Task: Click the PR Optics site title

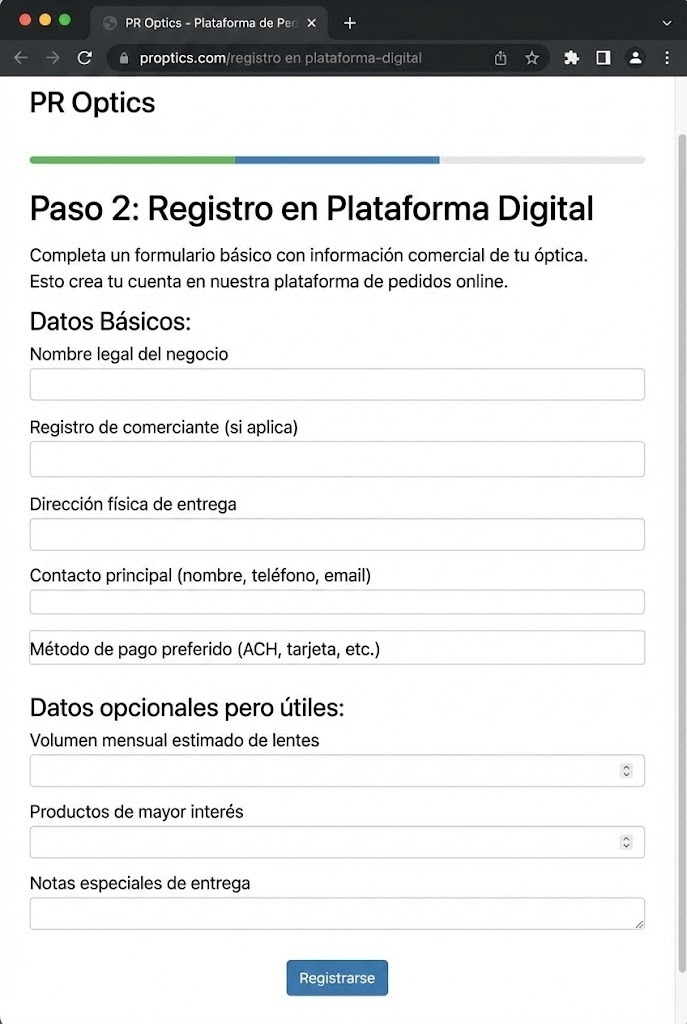Action: (92, 102)
